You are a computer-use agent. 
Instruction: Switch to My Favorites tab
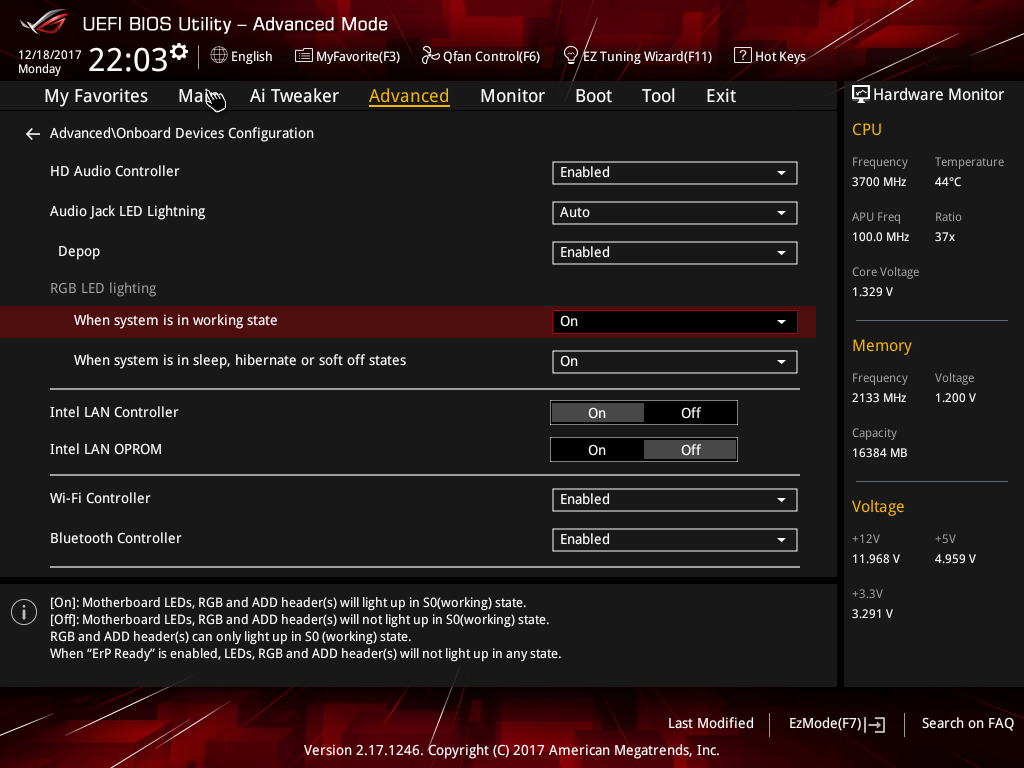coord(96,96)
